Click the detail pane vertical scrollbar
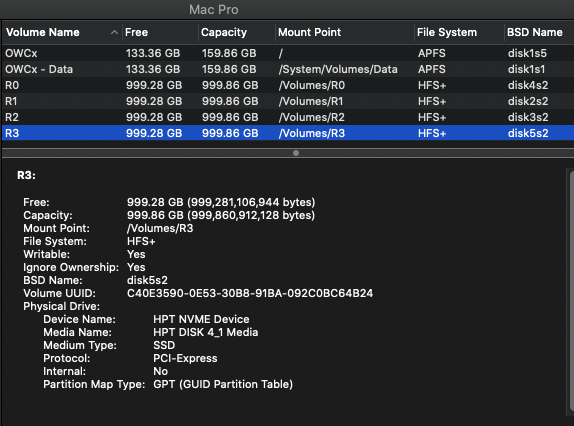Screen dimensions: 574x426 point(570,289)
